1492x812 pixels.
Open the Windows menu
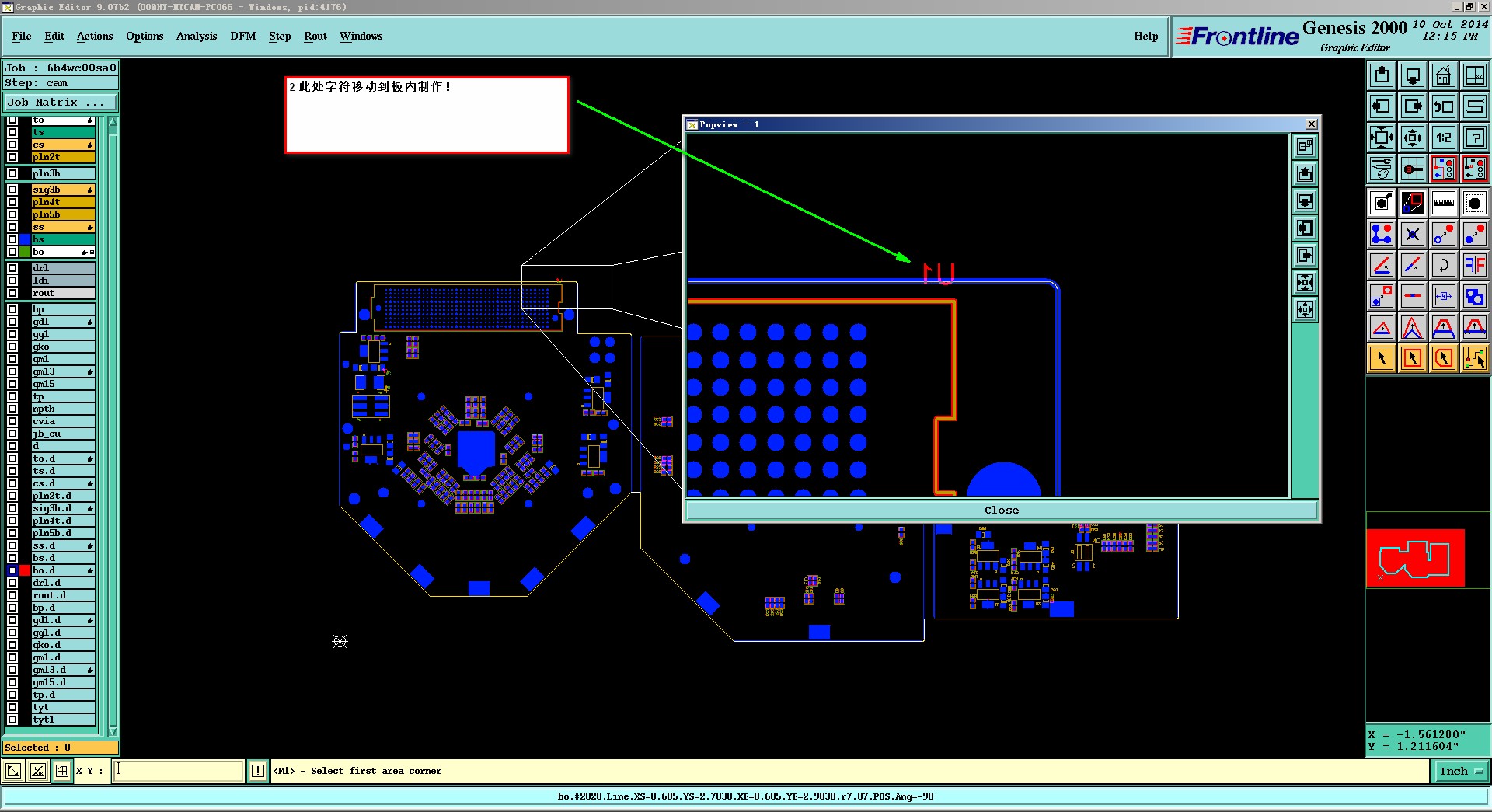[361, 37]
